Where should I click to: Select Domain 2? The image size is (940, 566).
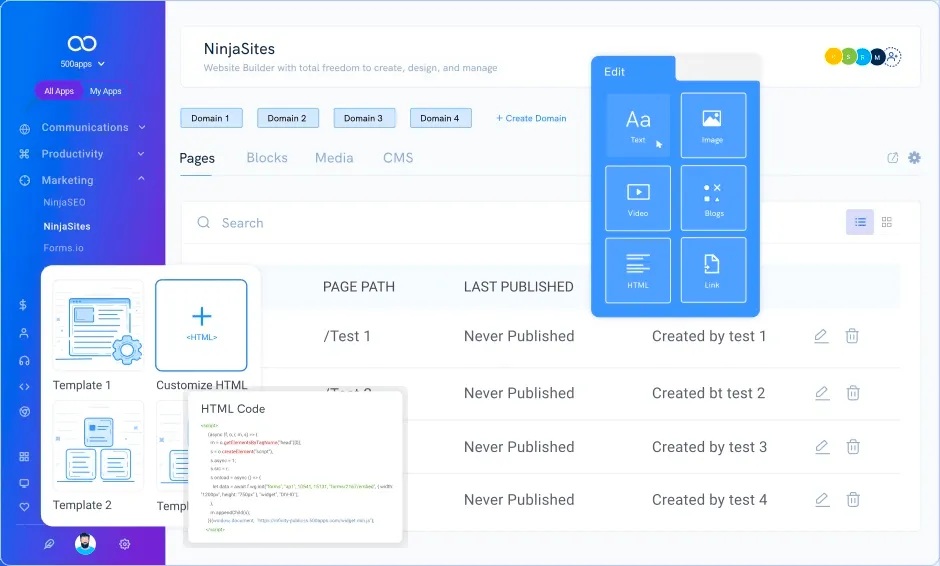pyautogui.click(x=288, y=118)
